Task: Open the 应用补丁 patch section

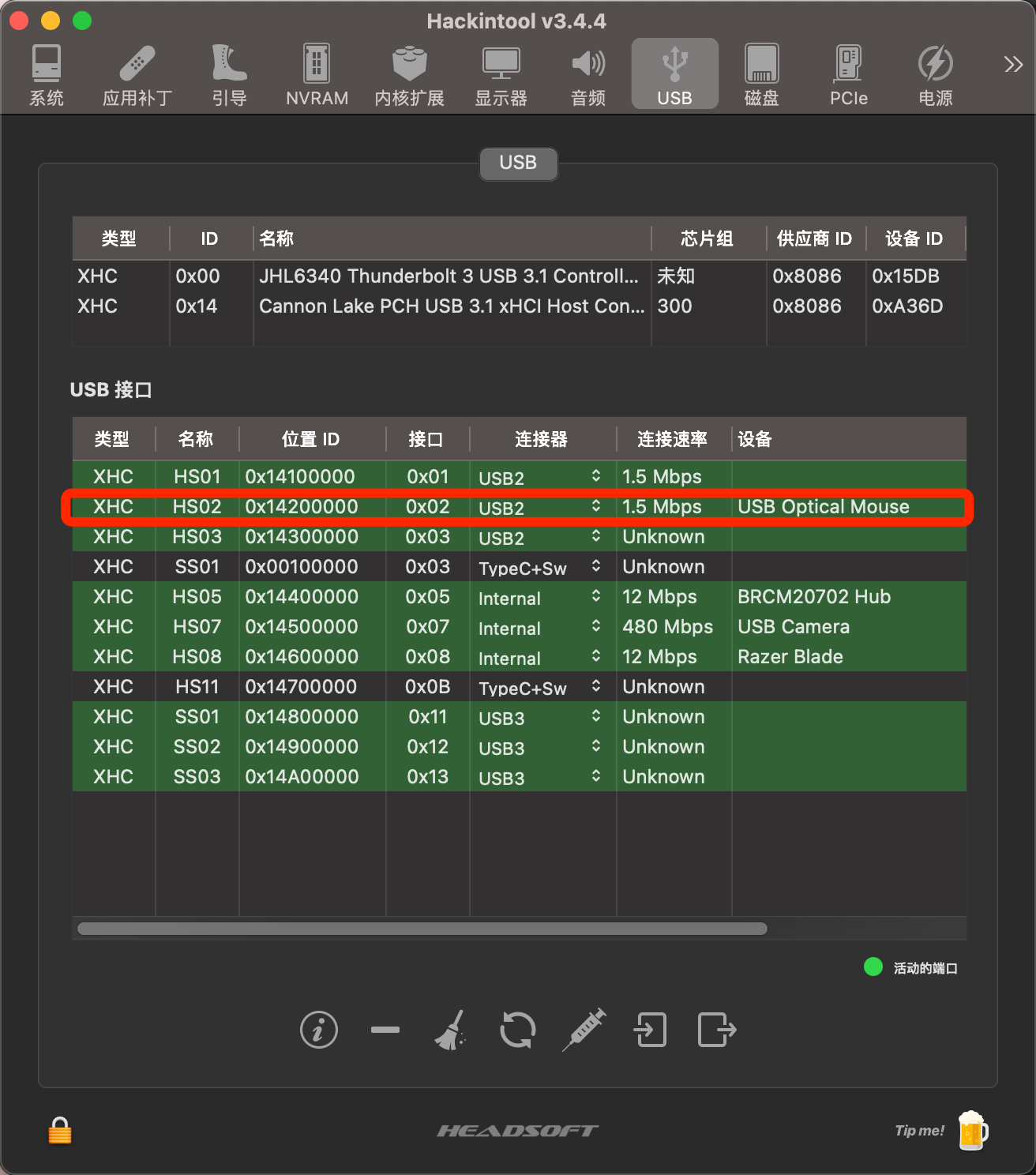Action: click(x=137, y=75)
